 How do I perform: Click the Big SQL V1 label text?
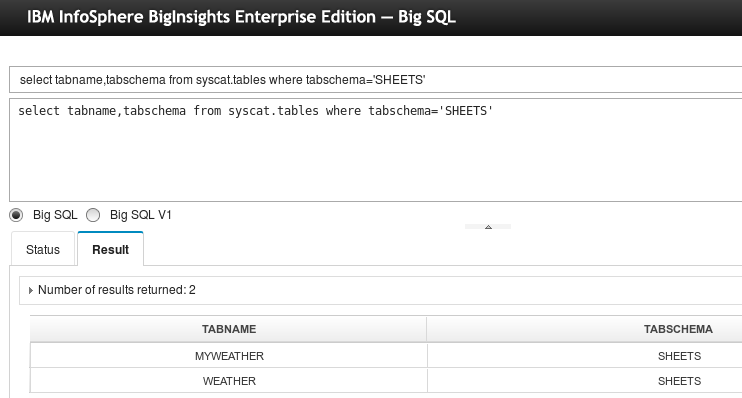[141, 215]
